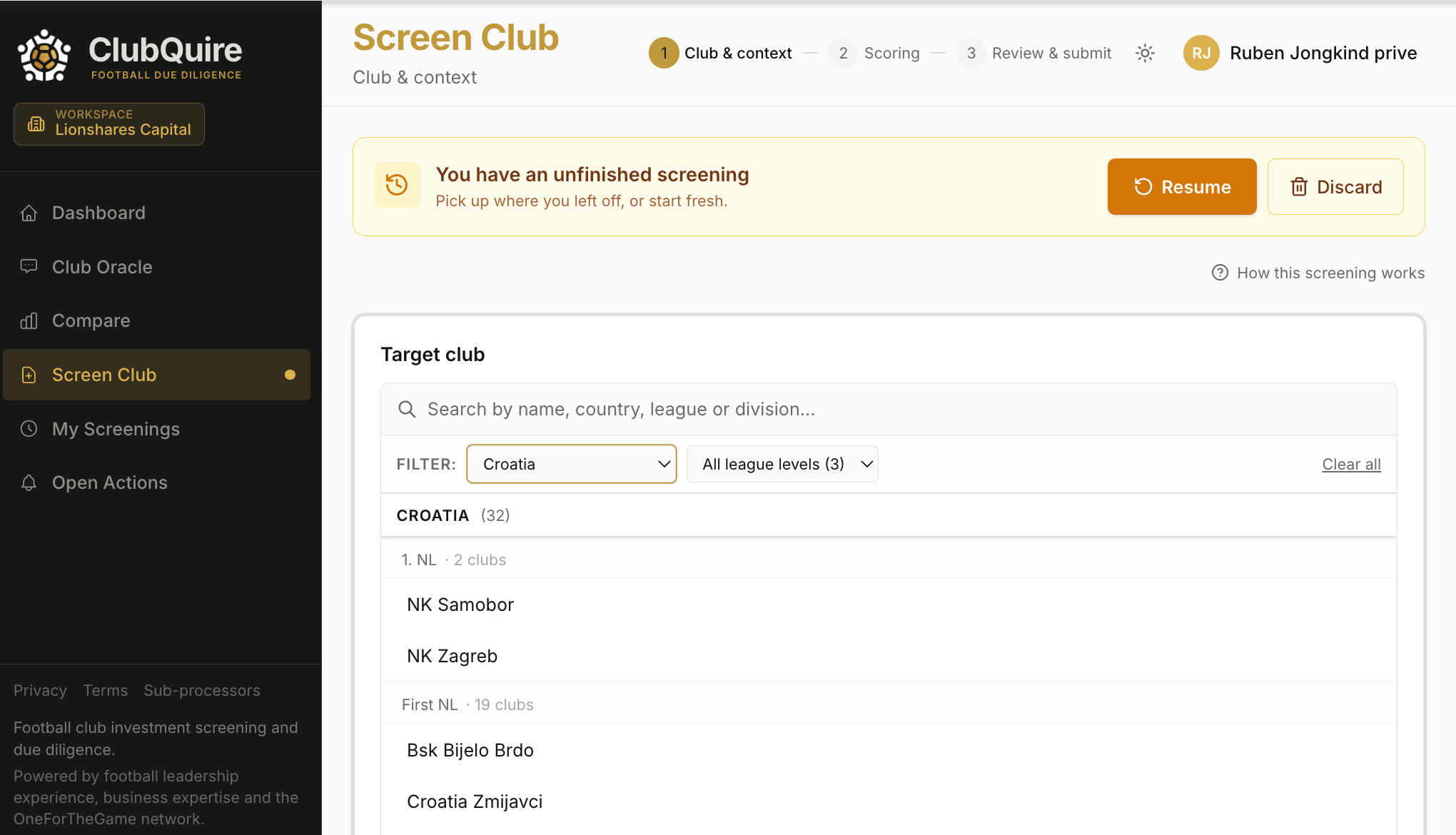Select step 3 Review & submit
This screenshot has width=1456, height=835.
coord(1033,53)
